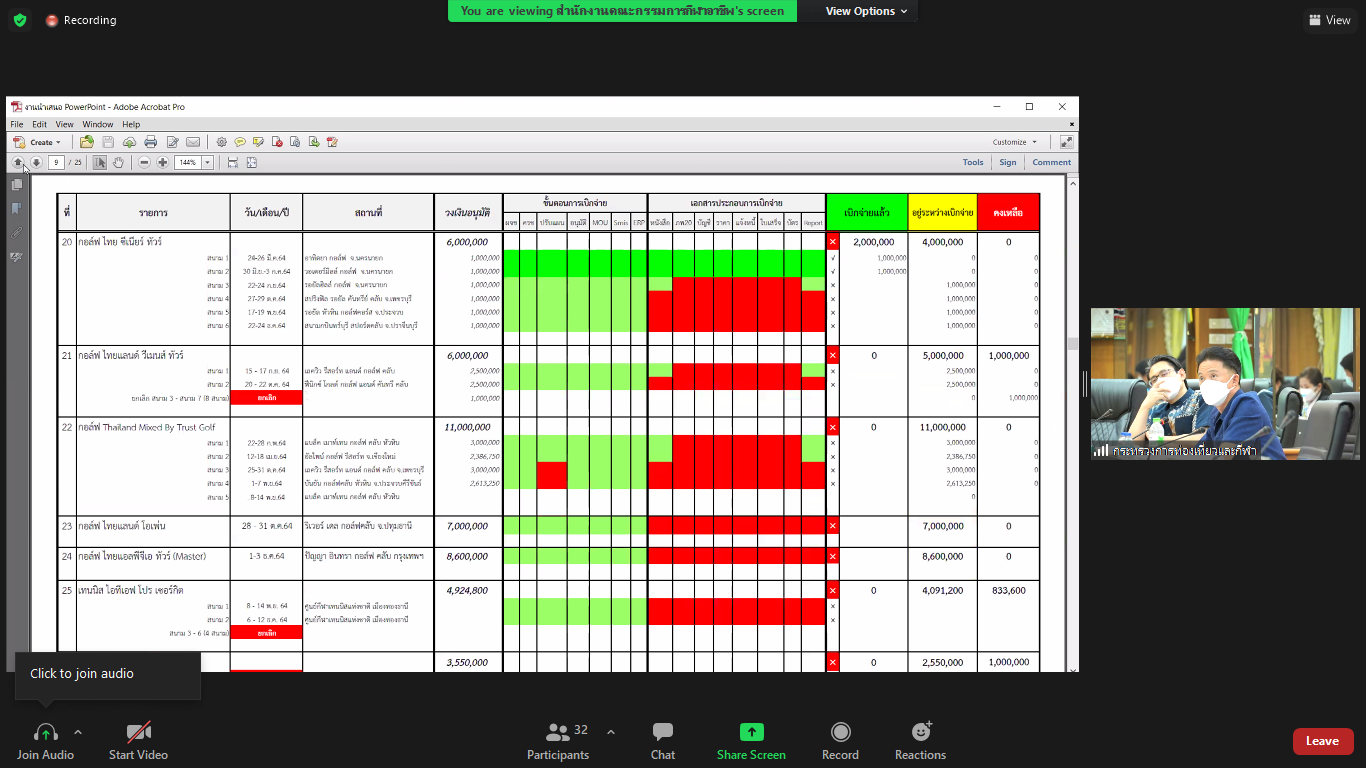Viewport: 1366px width, 768px height.
Task: Open the 144% zoom level dropdown
Action: (208, 162)
